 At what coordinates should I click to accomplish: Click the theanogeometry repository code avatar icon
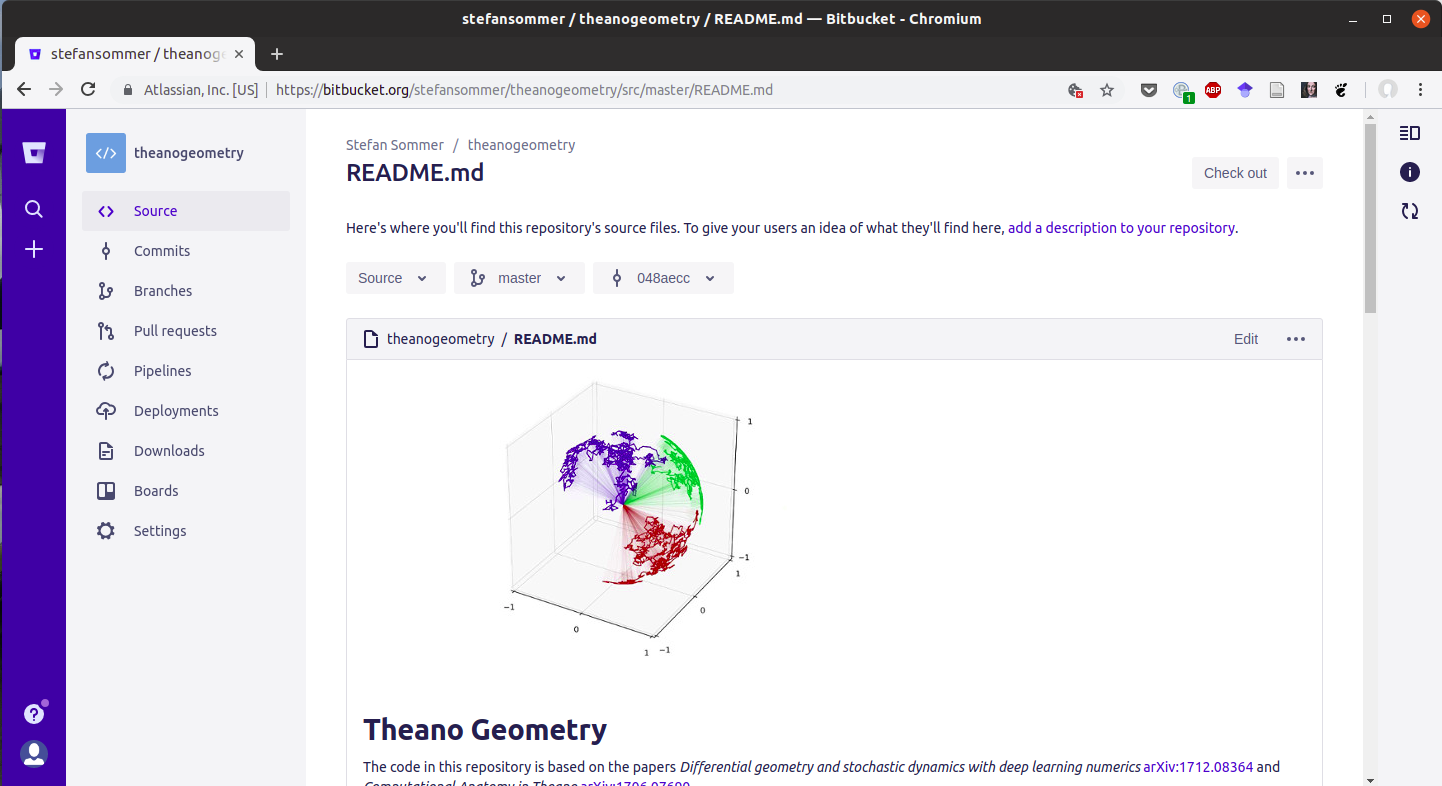click(x=106, y=153)
